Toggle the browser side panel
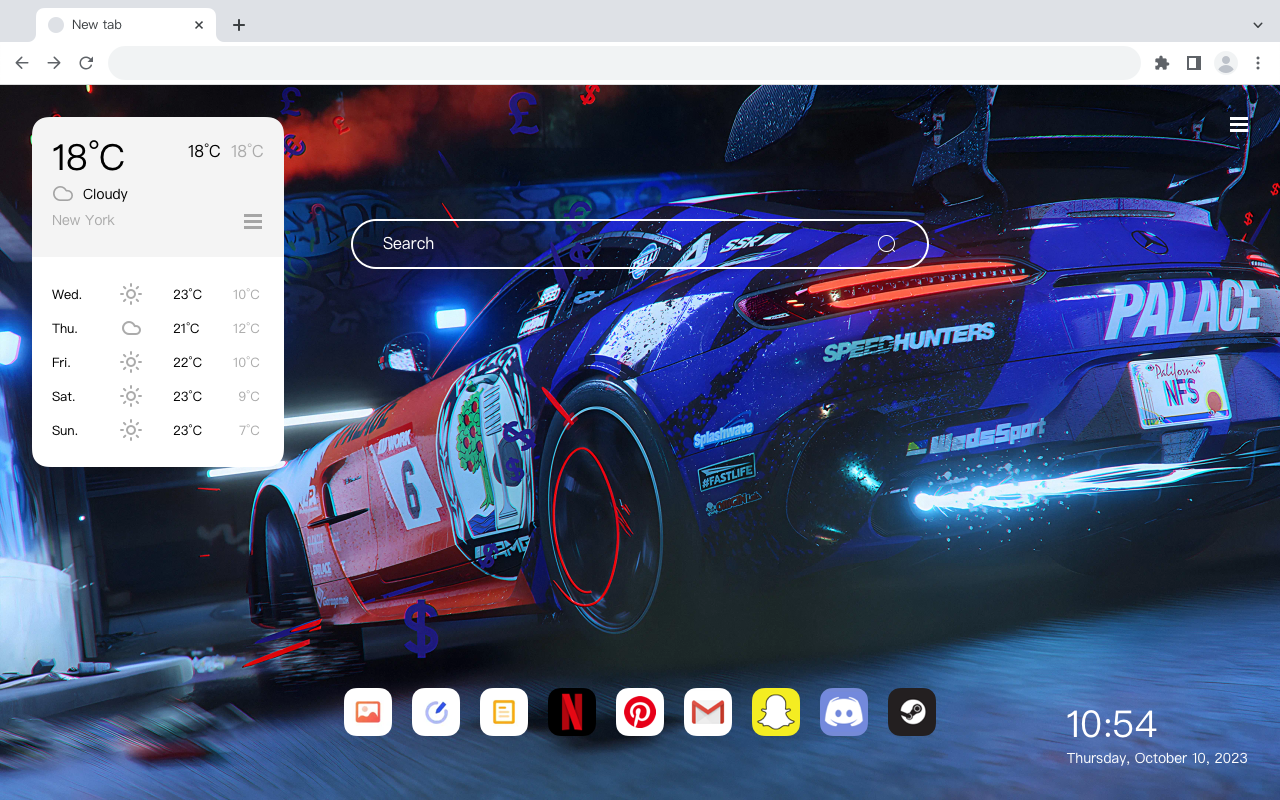The height and width of the screenshot is (800, 1280). [x=1193, y=63]
